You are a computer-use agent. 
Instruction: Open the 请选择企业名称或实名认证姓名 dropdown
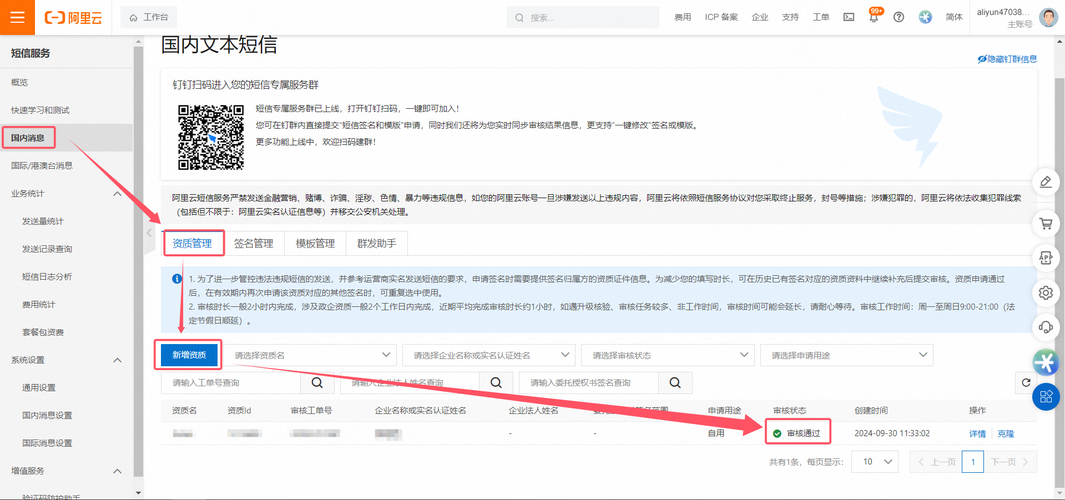pyautogui.click(x=488, y=355)
